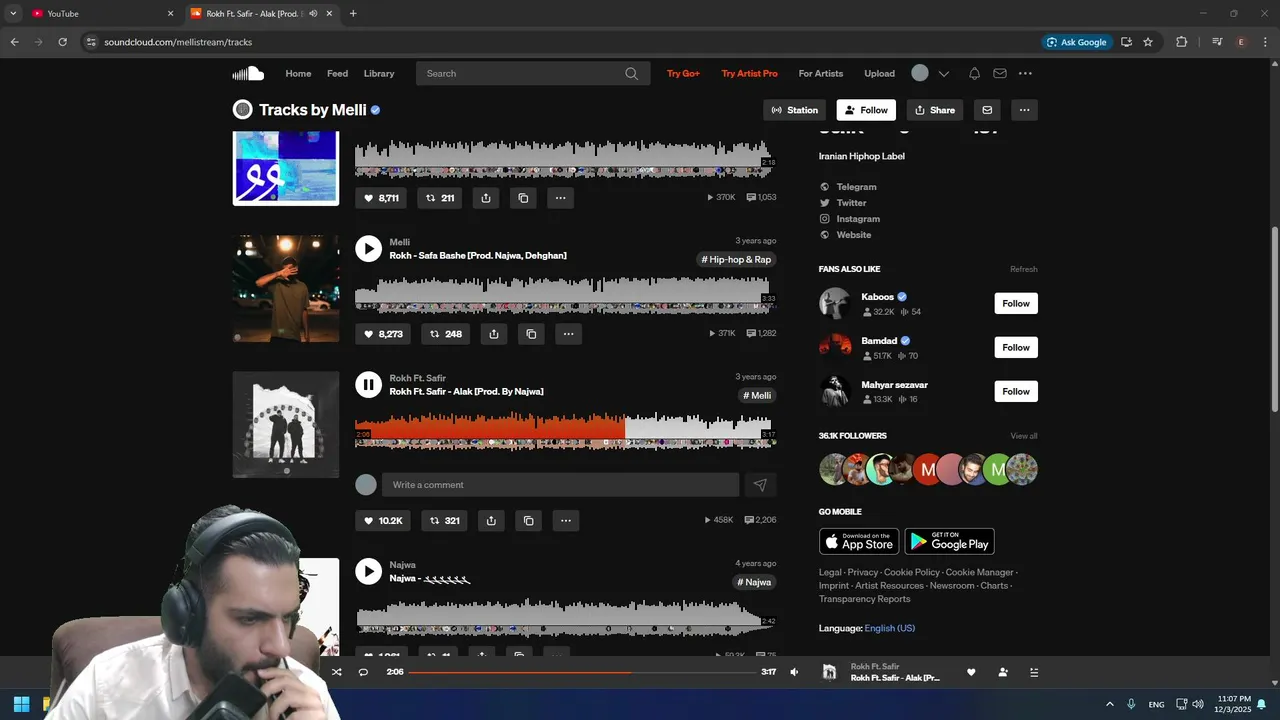Open browser extensions puzzle icon
Screen dimensions: 1280x720
1182,42
